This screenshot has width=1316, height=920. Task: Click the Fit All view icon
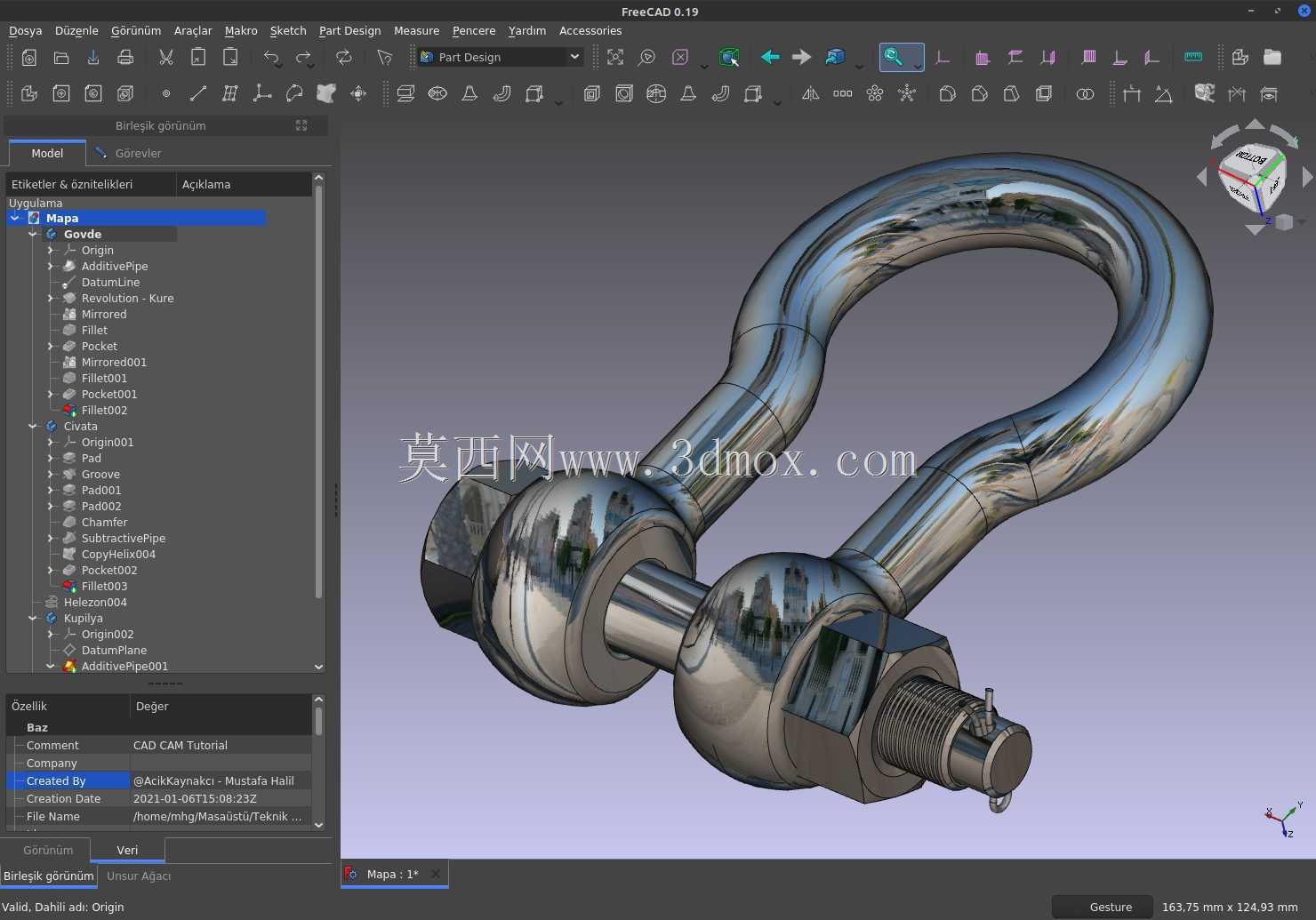coord(615,58)
